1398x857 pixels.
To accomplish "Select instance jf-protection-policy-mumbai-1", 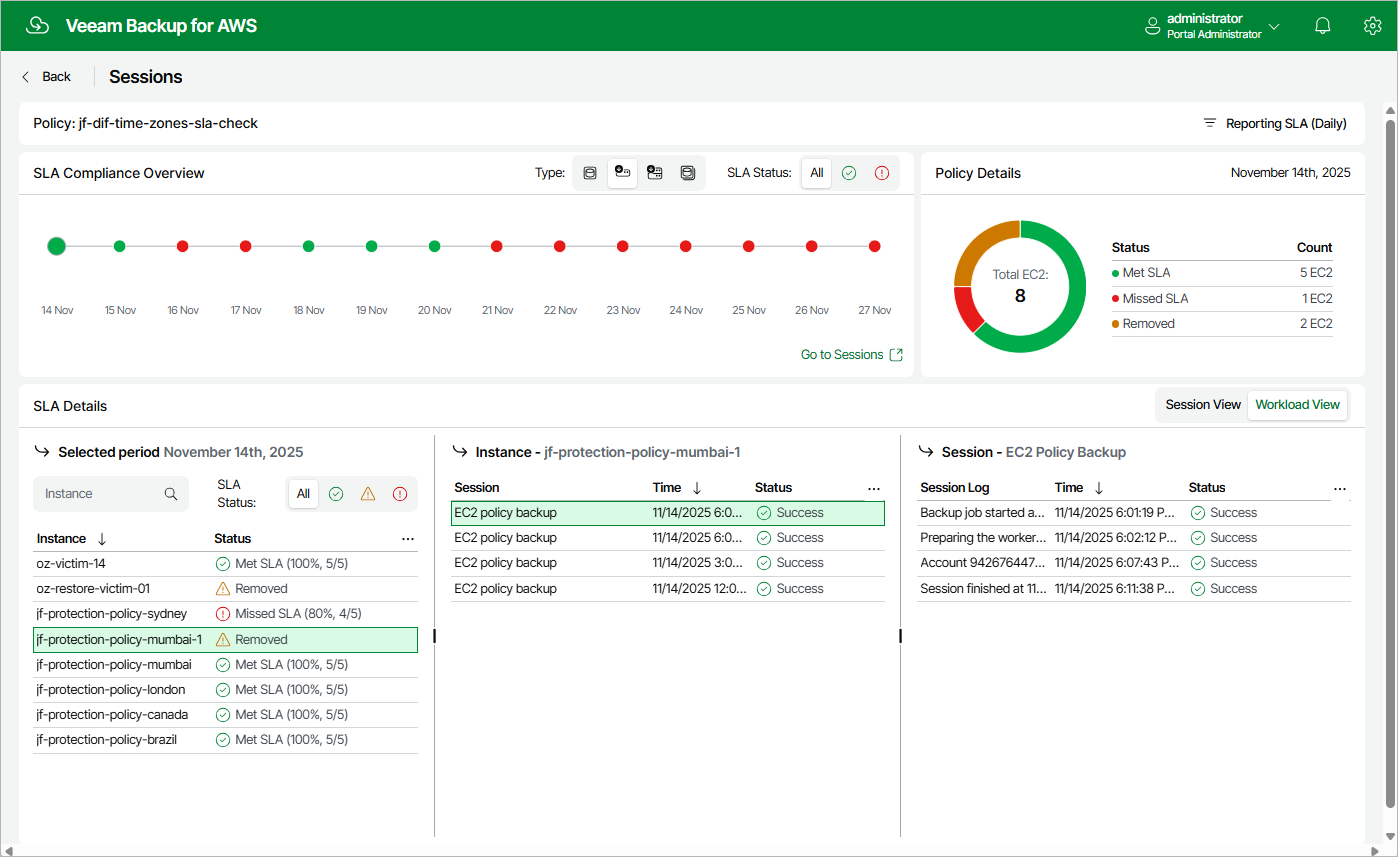I will 225,640.
